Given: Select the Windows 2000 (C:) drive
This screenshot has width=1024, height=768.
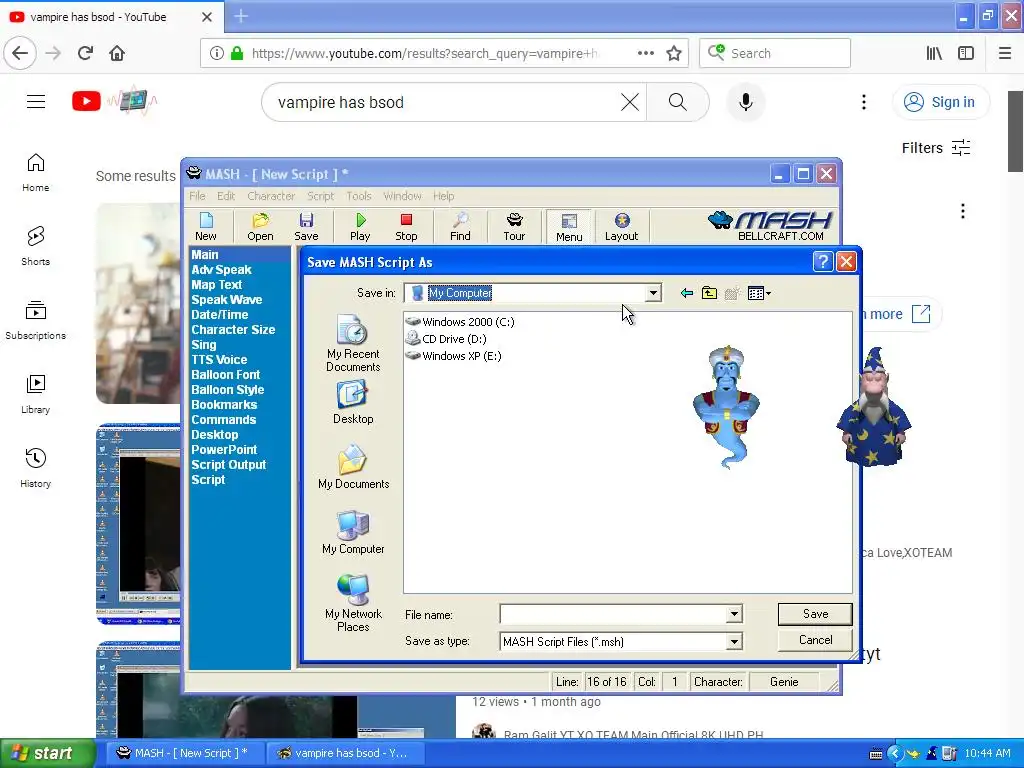Looking at the screenshot, I should [460, 322].
